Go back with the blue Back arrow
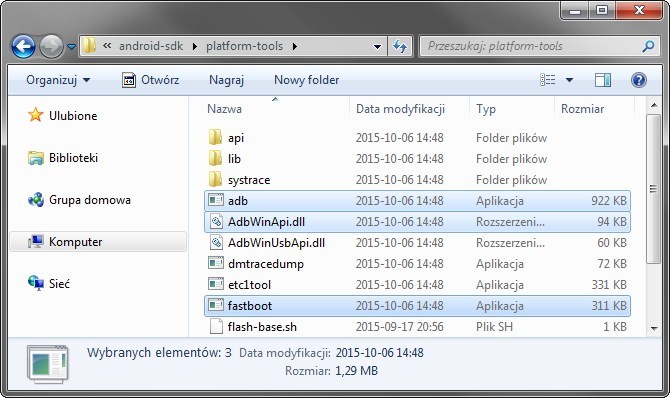Viewport: 670px width, 398px height. [23, 46]
